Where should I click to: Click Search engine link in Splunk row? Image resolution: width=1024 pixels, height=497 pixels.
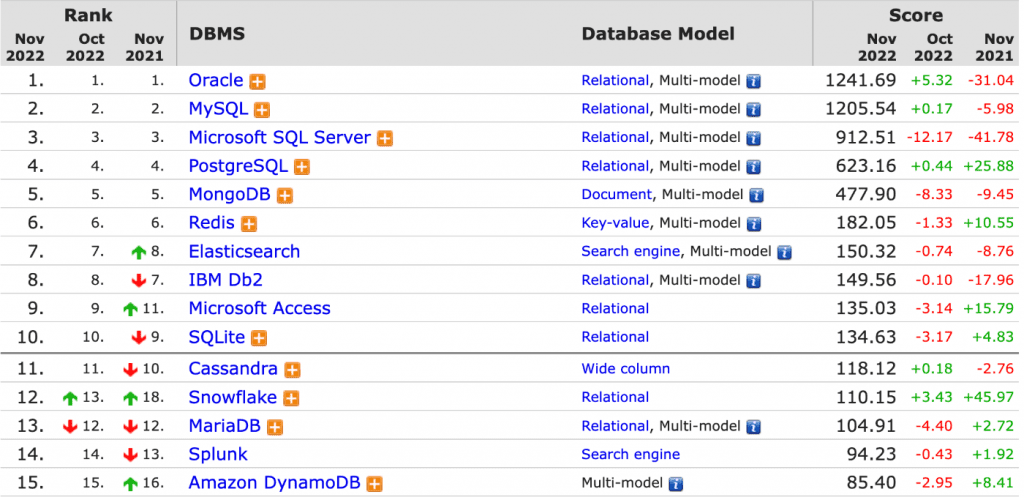click(x=631, y=455)
